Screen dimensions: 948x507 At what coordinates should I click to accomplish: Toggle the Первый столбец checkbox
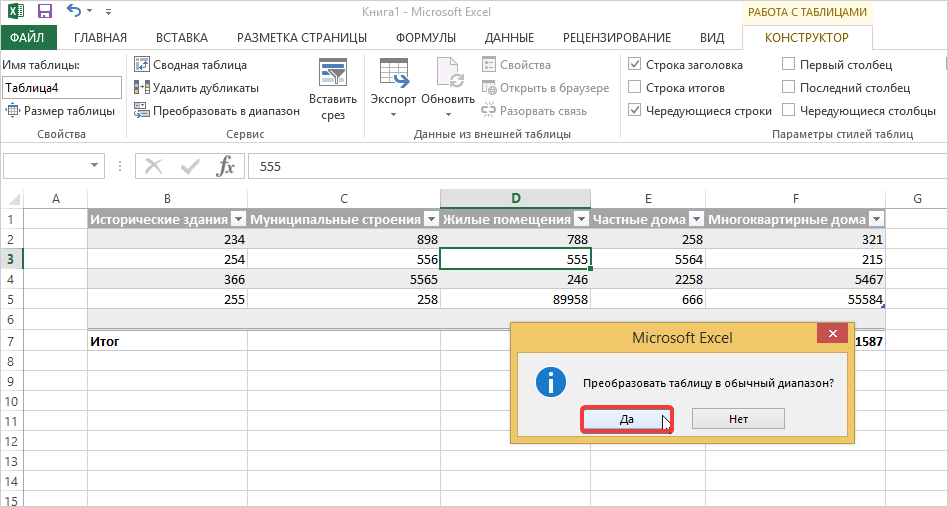tap(789, 65)
